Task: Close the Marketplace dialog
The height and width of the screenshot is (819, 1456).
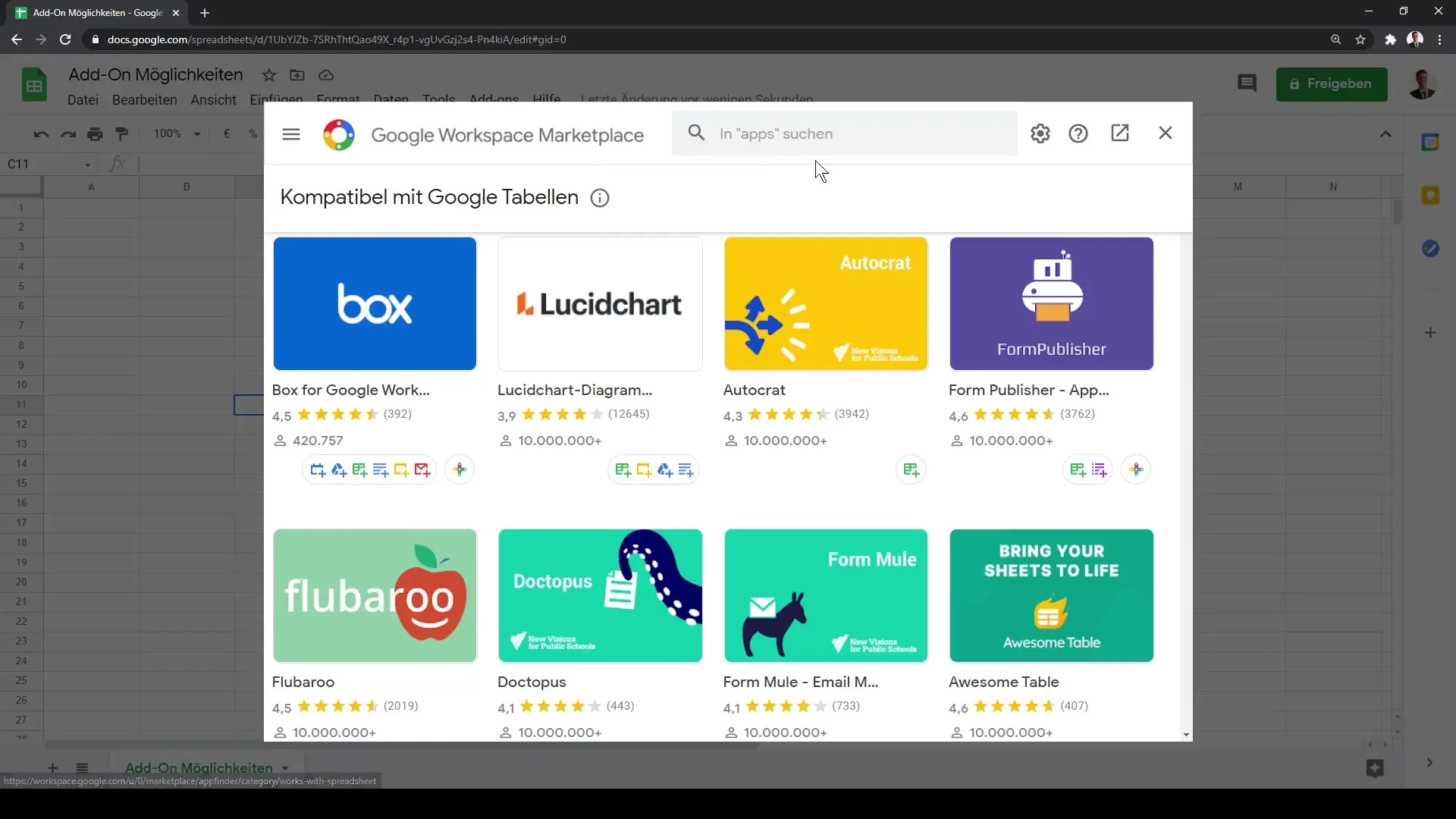Action: [x=1166, y=133]
